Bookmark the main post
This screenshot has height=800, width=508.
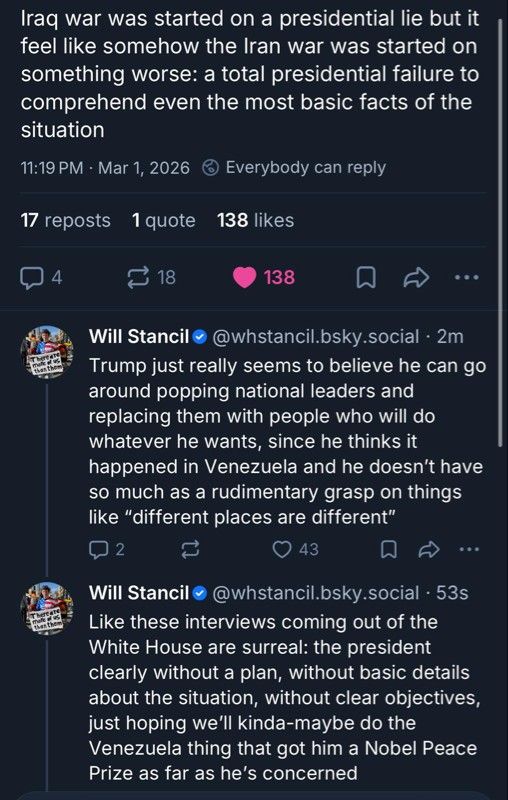tap(365, 278)
